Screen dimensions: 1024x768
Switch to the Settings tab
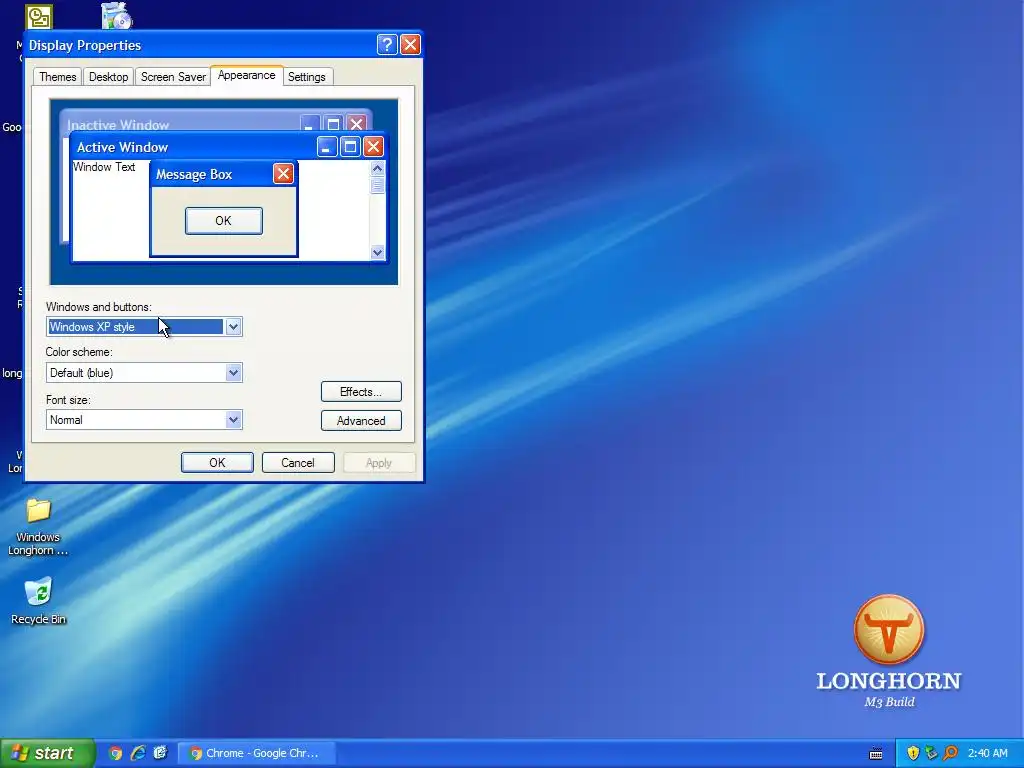[307, 77]
